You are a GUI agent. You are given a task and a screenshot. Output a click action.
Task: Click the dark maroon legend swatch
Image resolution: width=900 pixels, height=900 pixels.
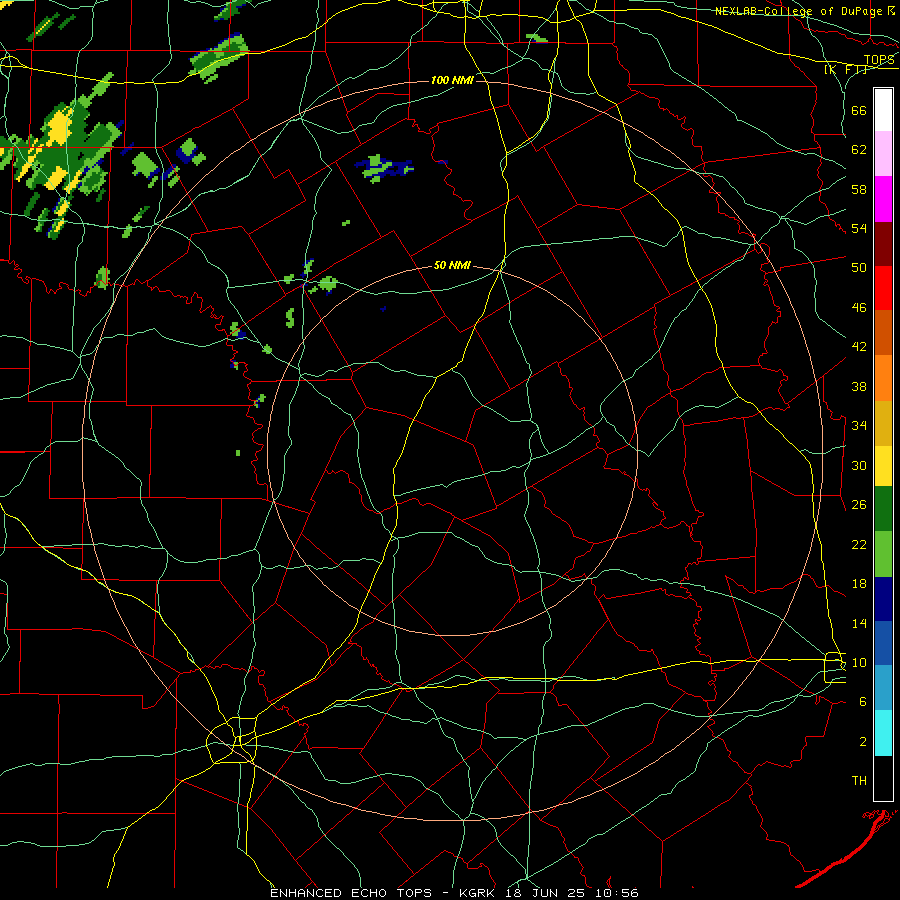pyautogui.click(x=883, y=244)
